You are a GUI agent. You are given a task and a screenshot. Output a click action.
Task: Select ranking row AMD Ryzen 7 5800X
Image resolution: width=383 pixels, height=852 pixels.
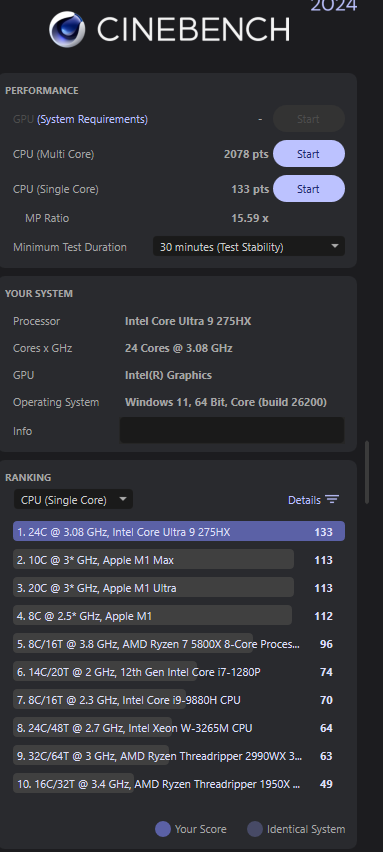click(179, 644)
